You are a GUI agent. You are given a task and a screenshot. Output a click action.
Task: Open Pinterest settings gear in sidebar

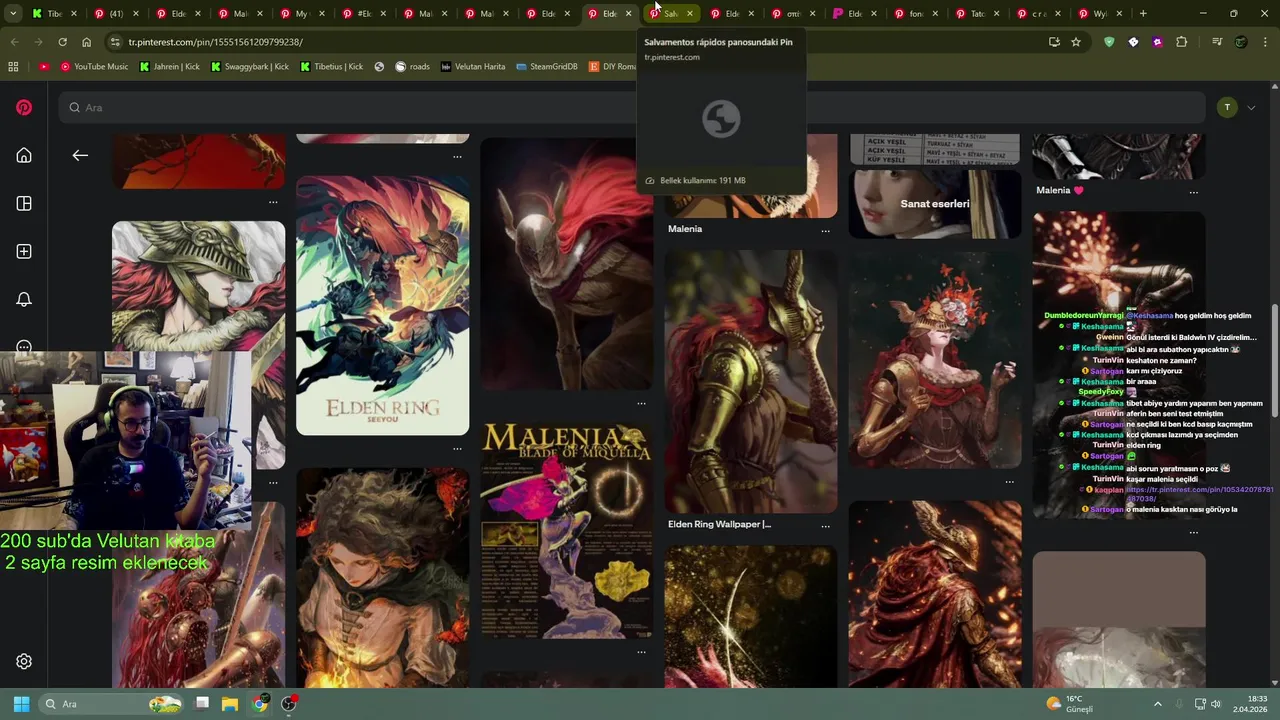click(x=24, y=661)
